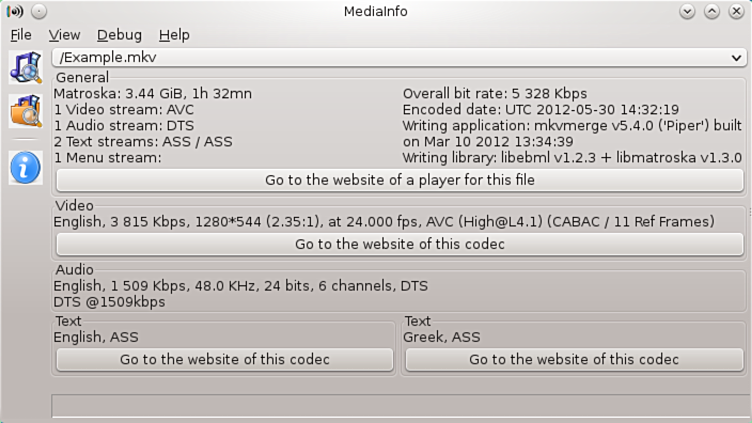Screen dimensions: 752x423
Task: Open the File menu
Action: pyautogui.click(x=21, y=35)
